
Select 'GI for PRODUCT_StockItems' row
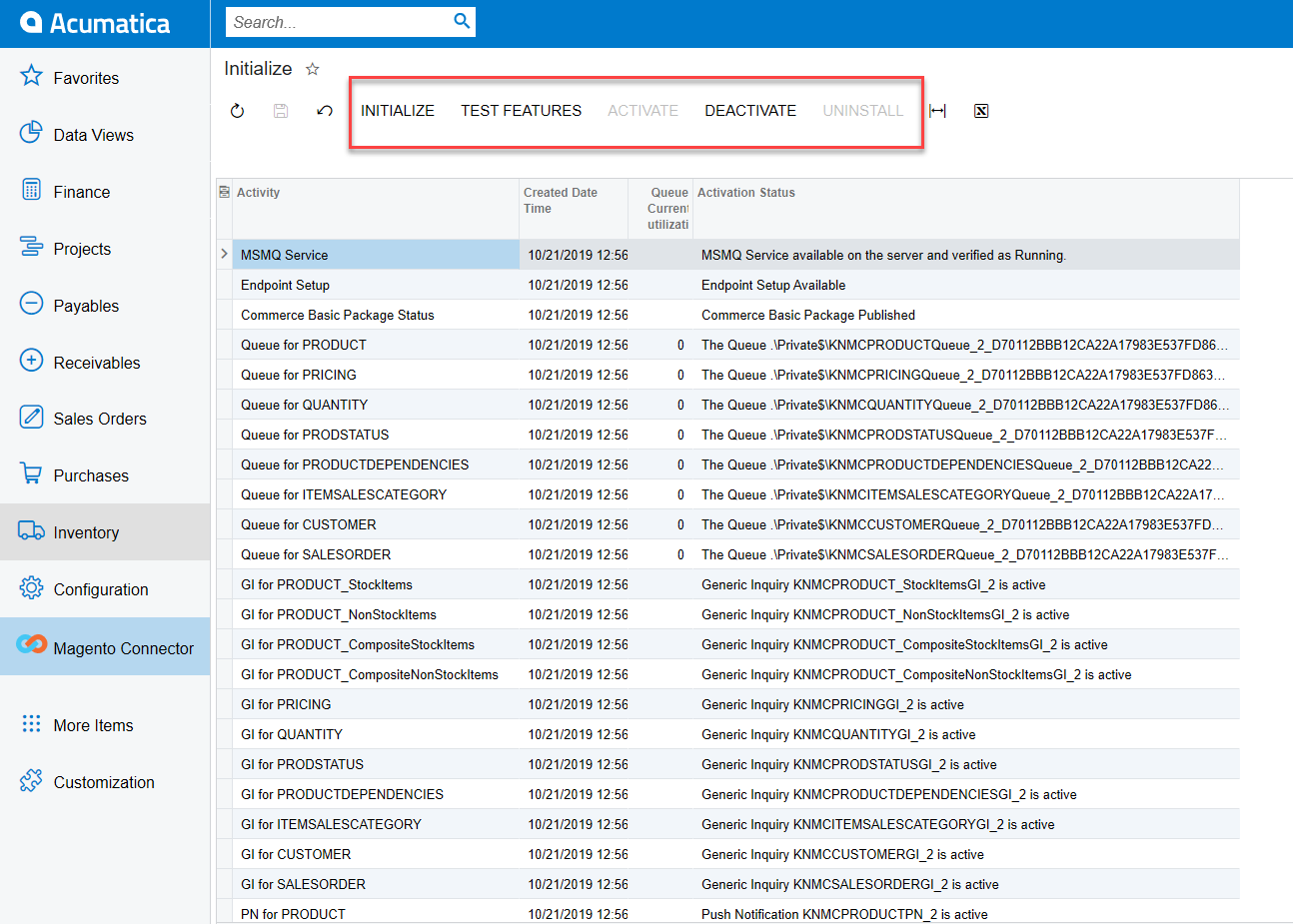[728, 584]
